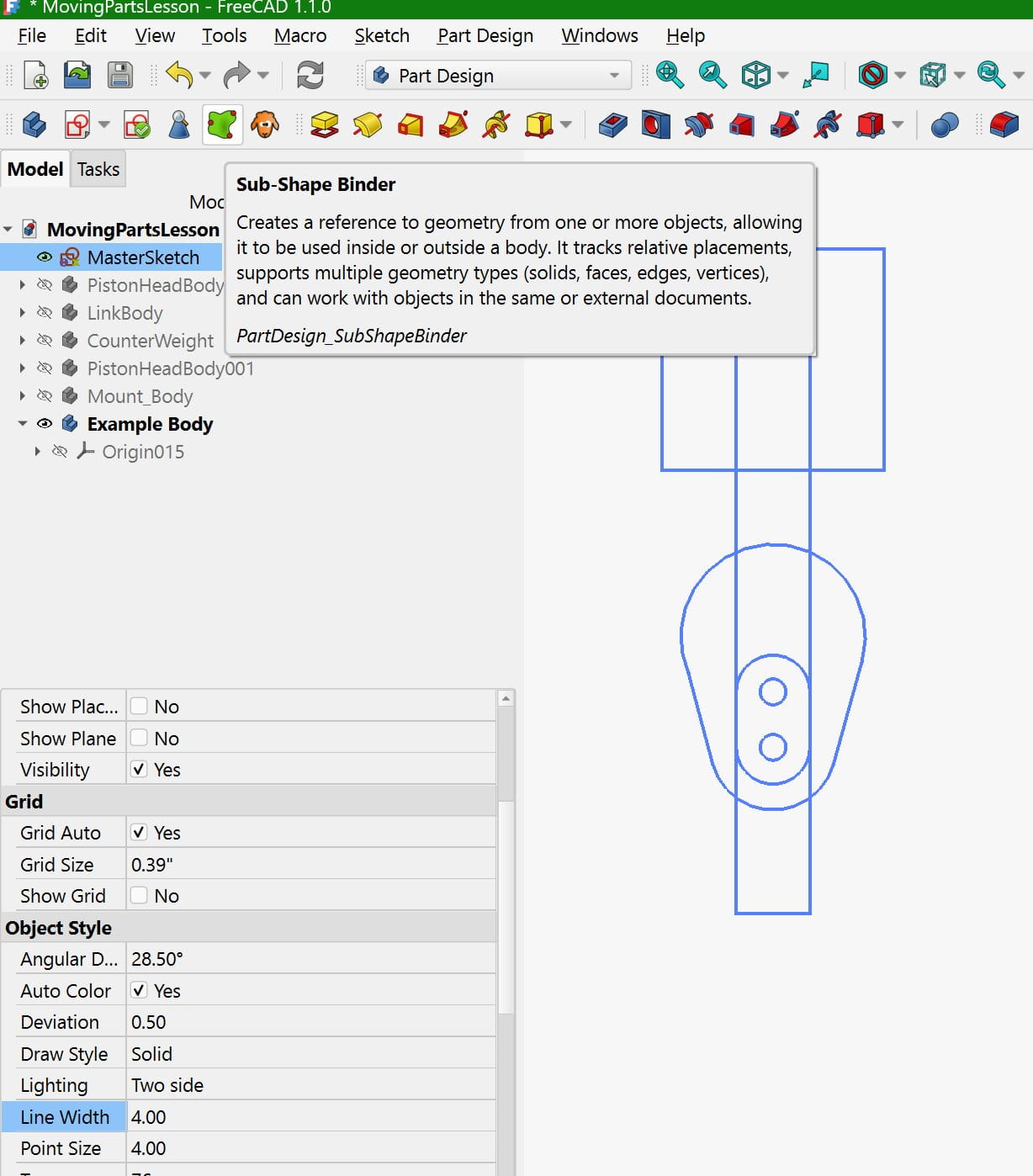Select the MovingPartsLesson document node
Screen dimensions: 1033x1176
(133, 230)
